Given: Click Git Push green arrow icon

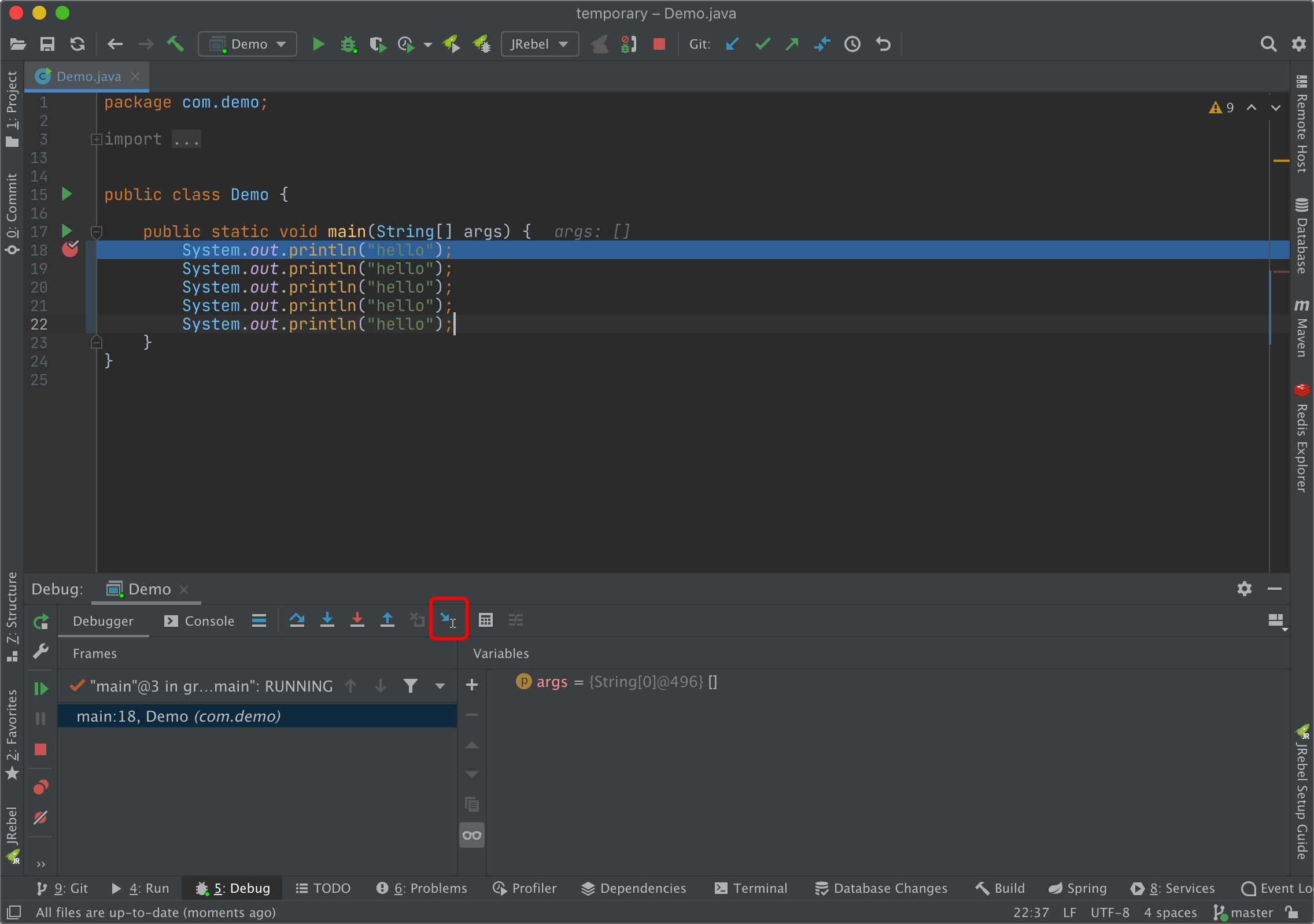Looking at the screenshot, I should [x=792, y=44].
